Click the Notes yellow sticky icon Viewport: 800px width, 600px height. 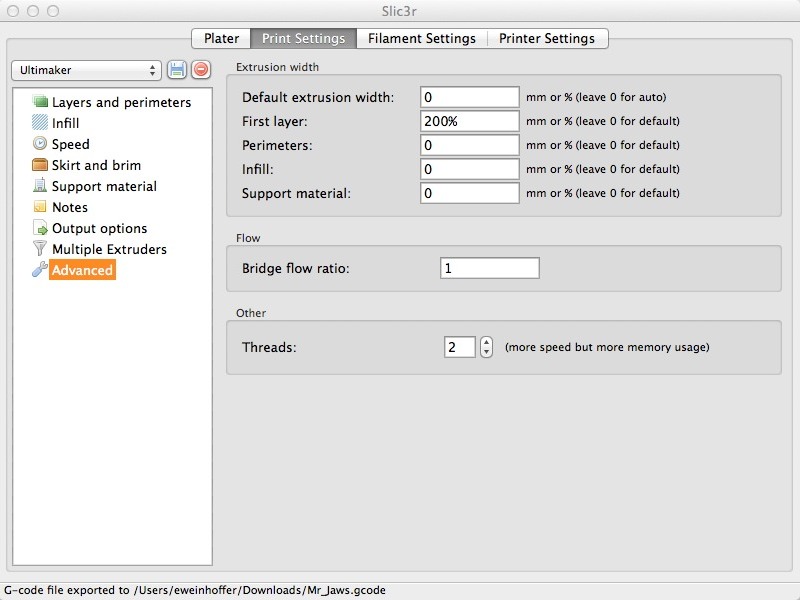(x=40, y=207)
